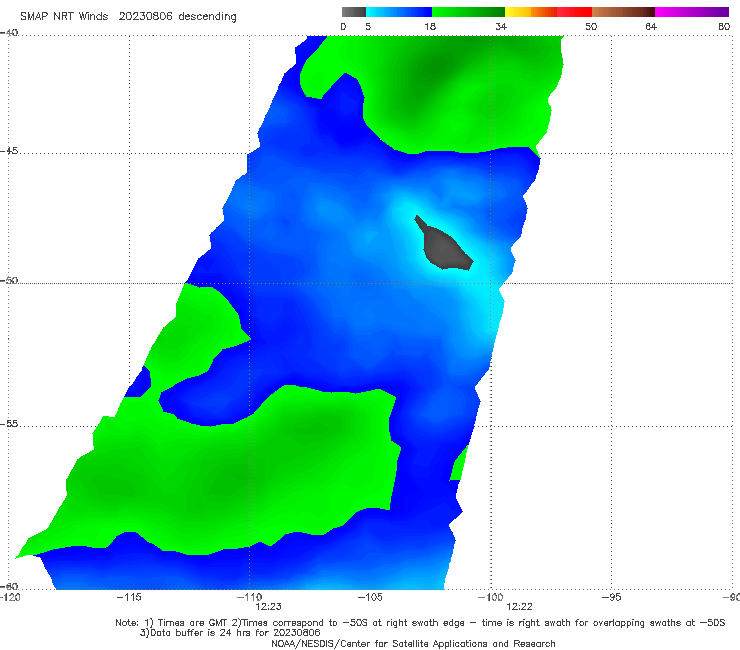The image size is (740, 650).
Task: Click the '12:23' swath time label
Action: [x=269, y=607]
